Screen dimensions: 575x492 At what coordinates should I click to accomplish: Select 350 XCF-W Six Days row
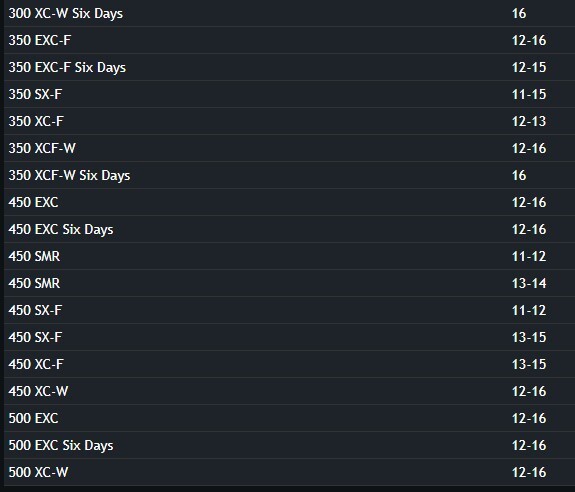tap(289, 175)
